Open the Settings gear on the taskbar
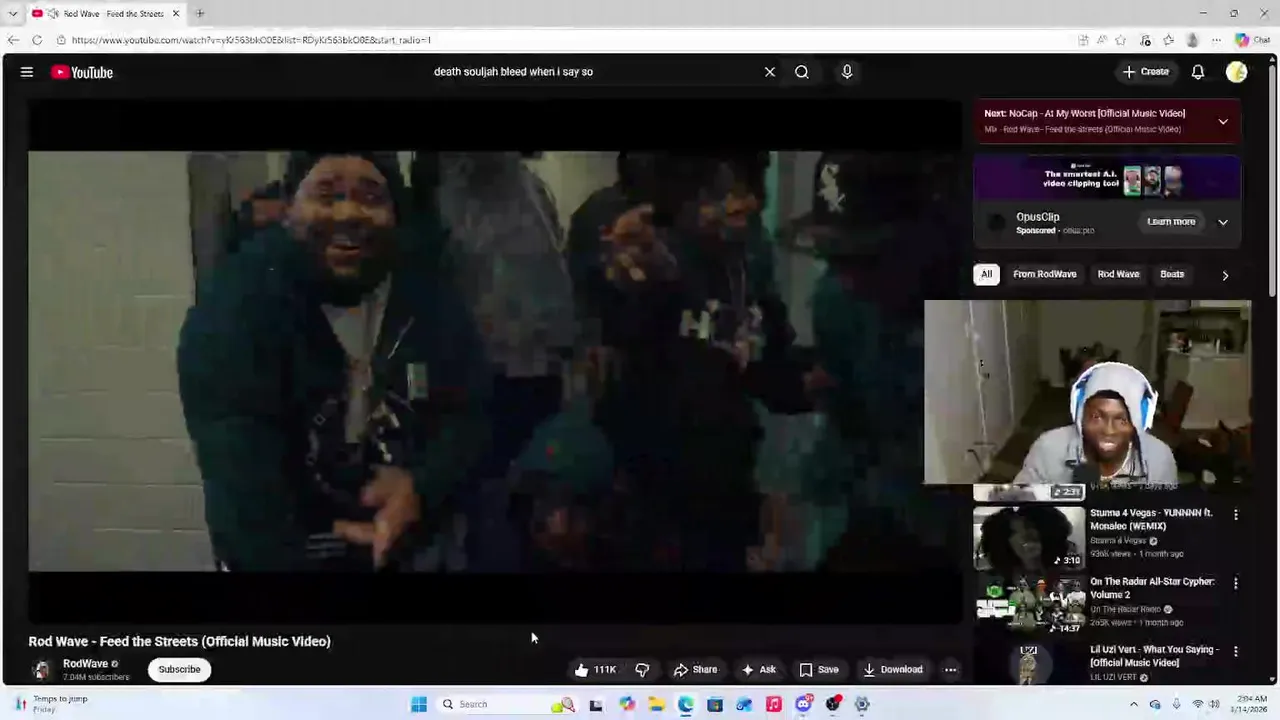The height and width of the screenshot is (720, 1280). click(862, 704)
